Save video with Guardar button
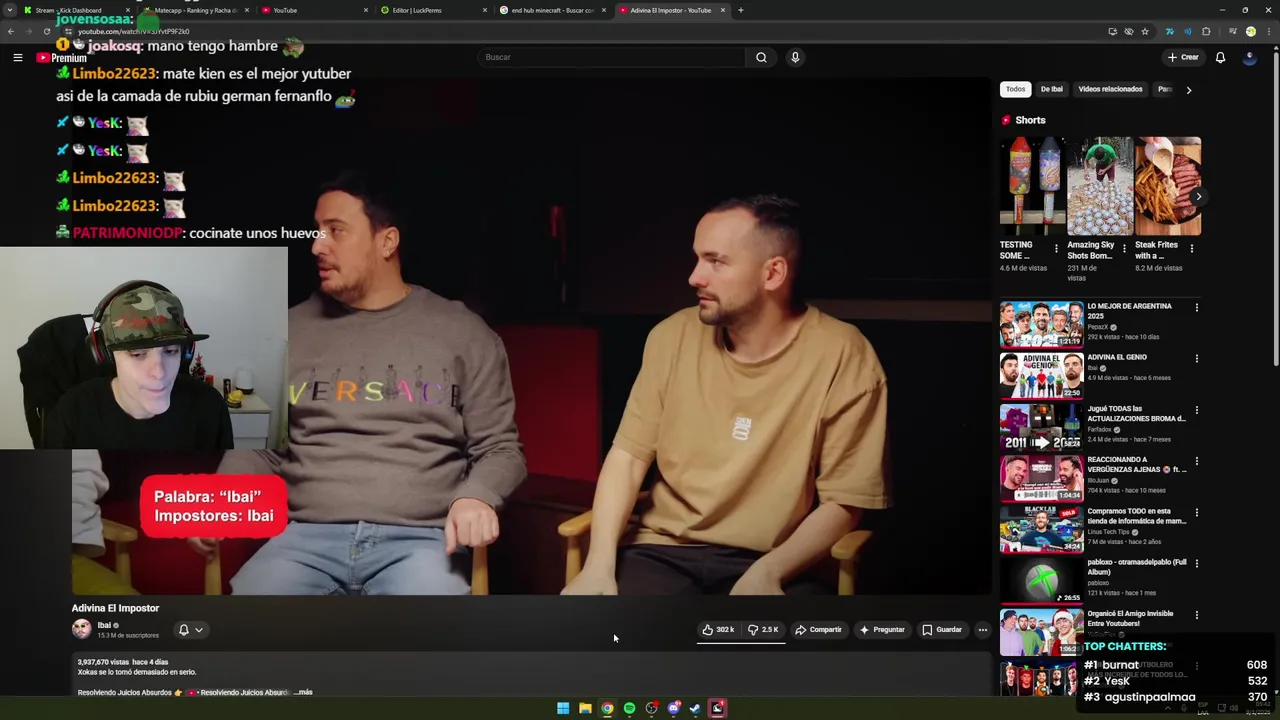The image size is (1280, 720). click(x=942, y=630)
